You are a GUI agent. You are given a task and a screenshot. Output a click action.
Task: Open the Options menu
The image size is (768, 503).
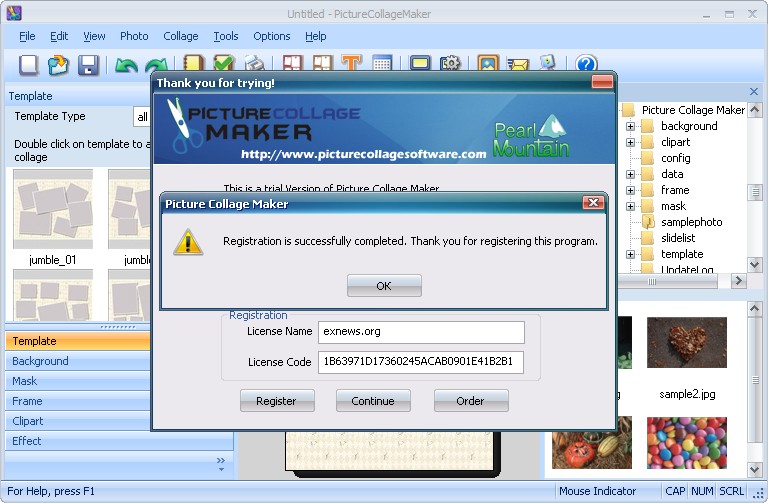tap(272, 36)
